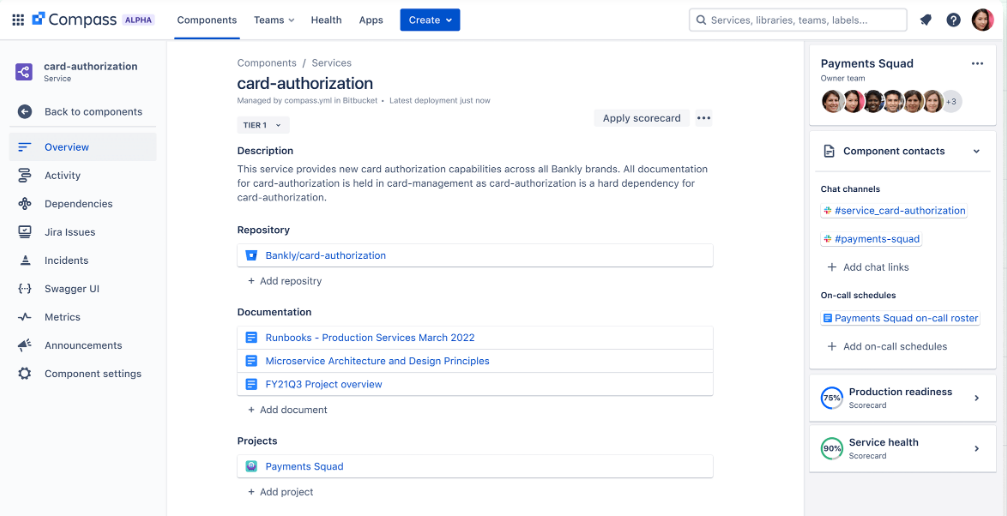The image size is (1007, 516).
Task: Open Microservice Architecture and Design Principles doc
Action: 378,360
